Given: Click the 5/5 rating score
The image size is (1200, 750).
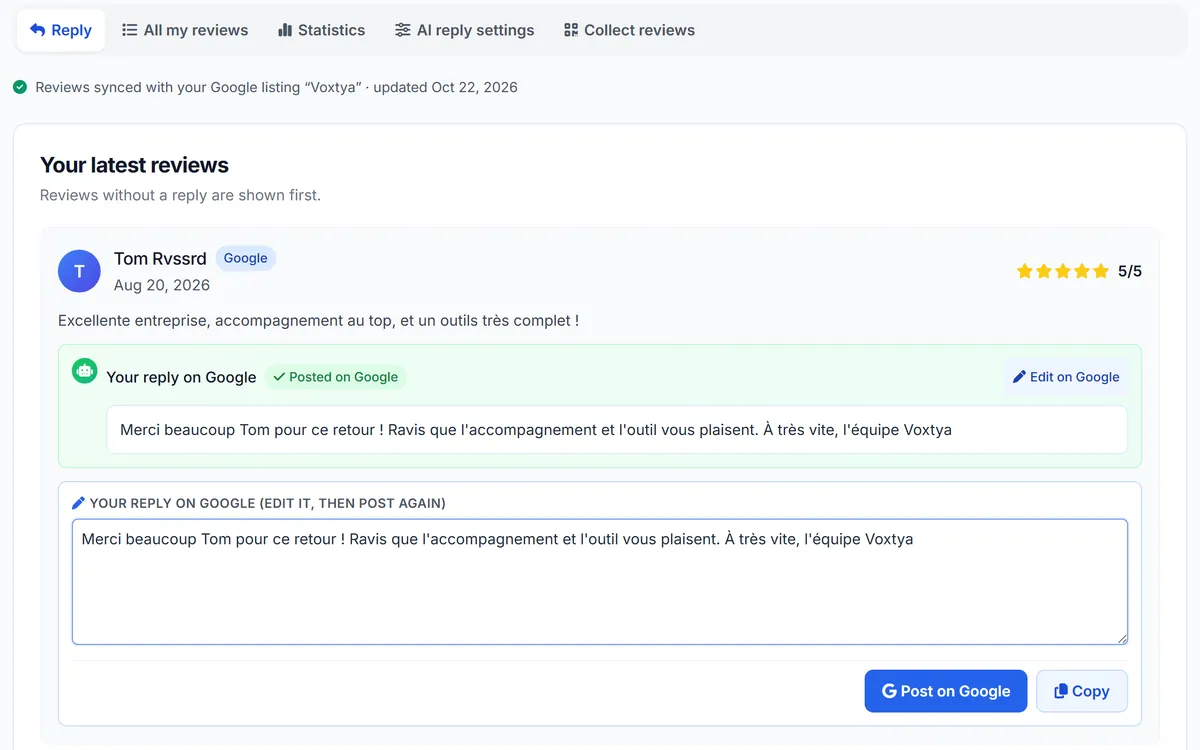Looking at the screenshot, I should pyautogui.click(x=1130, y=271).
